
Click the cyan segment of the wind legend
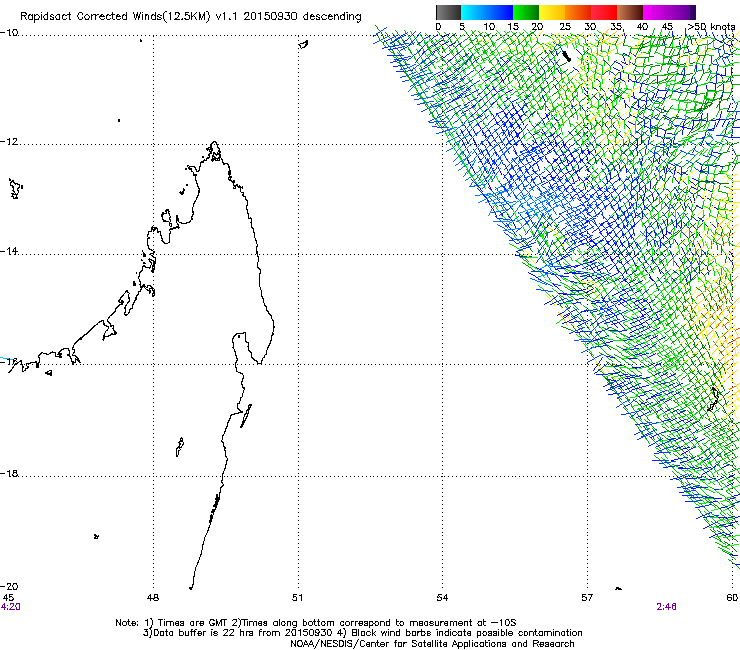473,12
